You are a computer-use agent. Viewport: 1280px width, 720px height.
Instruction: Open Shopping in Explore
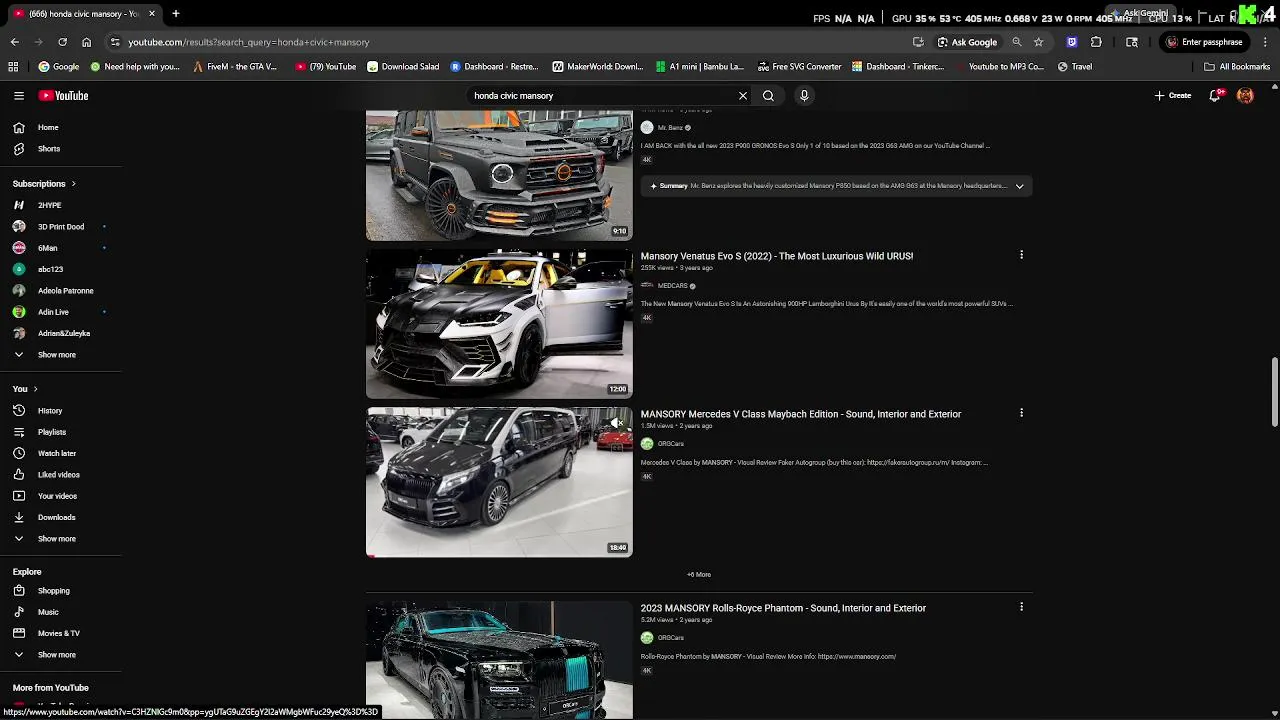point(53,590)
